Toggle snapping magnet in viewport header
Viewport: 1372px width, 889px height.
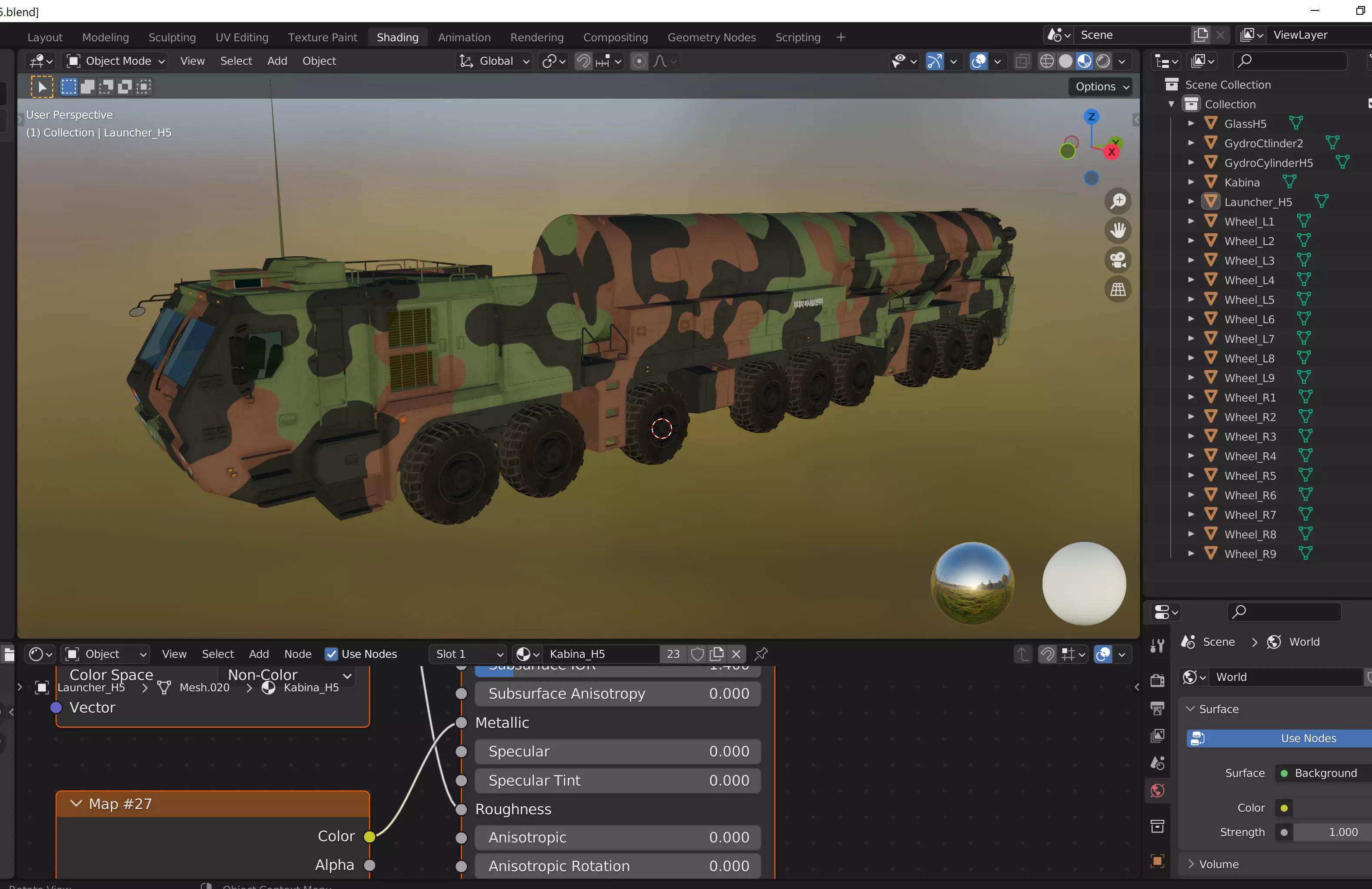pyautogui.click(x=583, y=61)
